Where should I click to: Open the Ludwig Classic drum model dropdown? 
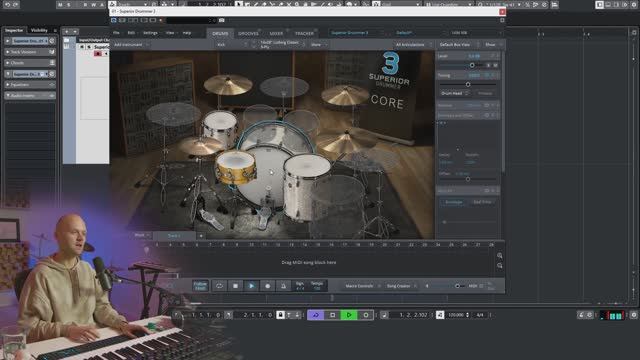coord(282,44)
